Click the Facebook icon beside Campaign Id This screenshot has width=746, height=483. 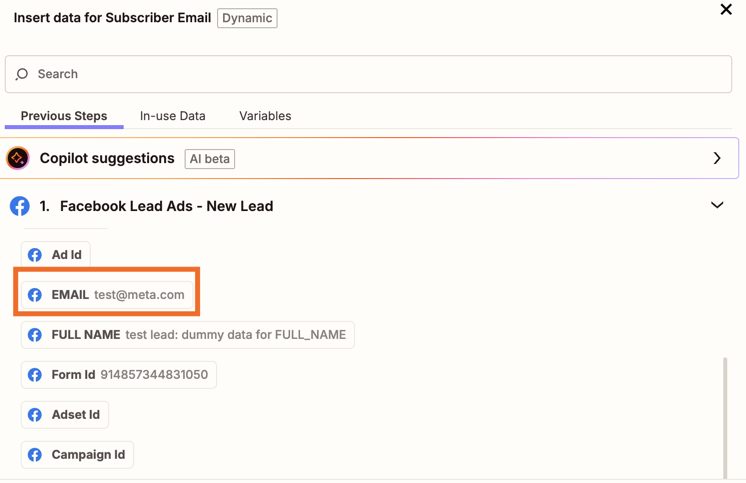click(35, 455)
